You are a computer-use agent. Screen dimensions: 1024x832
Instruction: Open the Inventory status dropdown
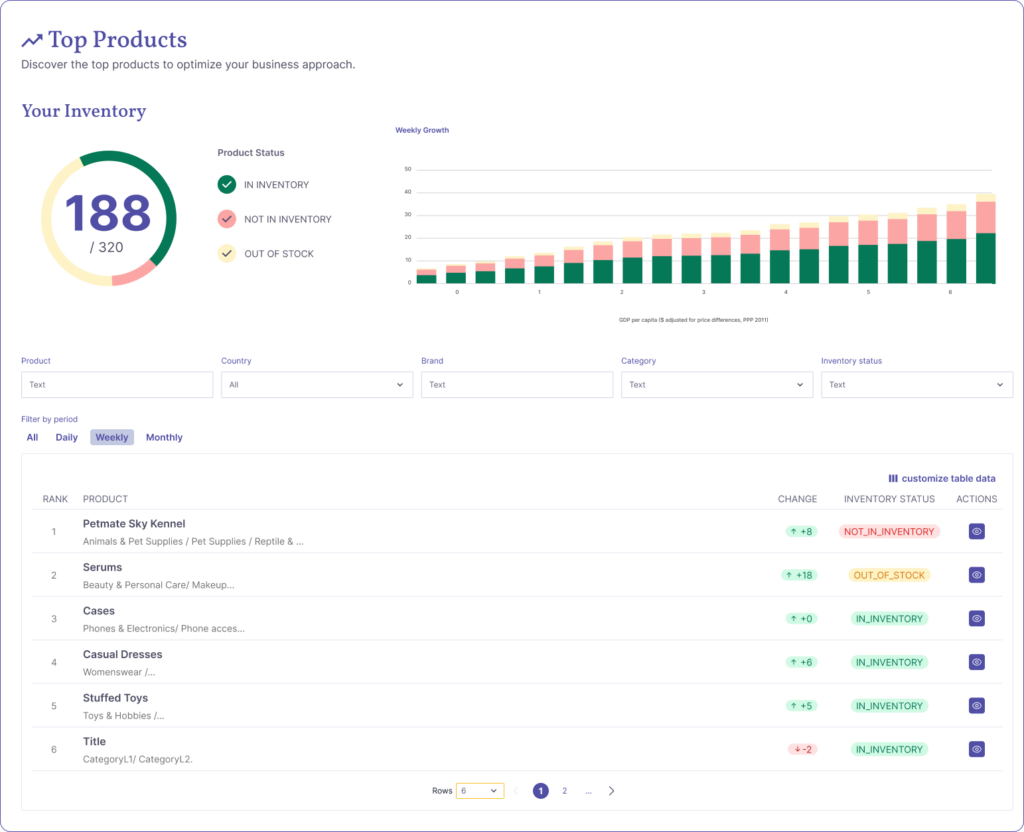click(917, 385)
